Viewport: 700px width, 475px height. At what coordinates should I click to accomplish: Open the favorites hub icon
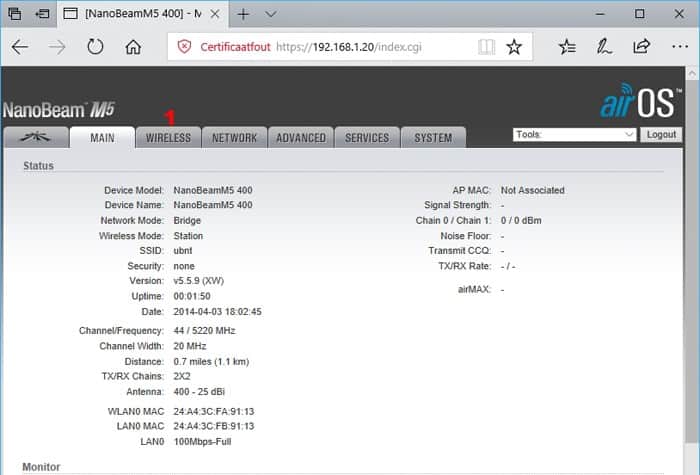(567, 46)
